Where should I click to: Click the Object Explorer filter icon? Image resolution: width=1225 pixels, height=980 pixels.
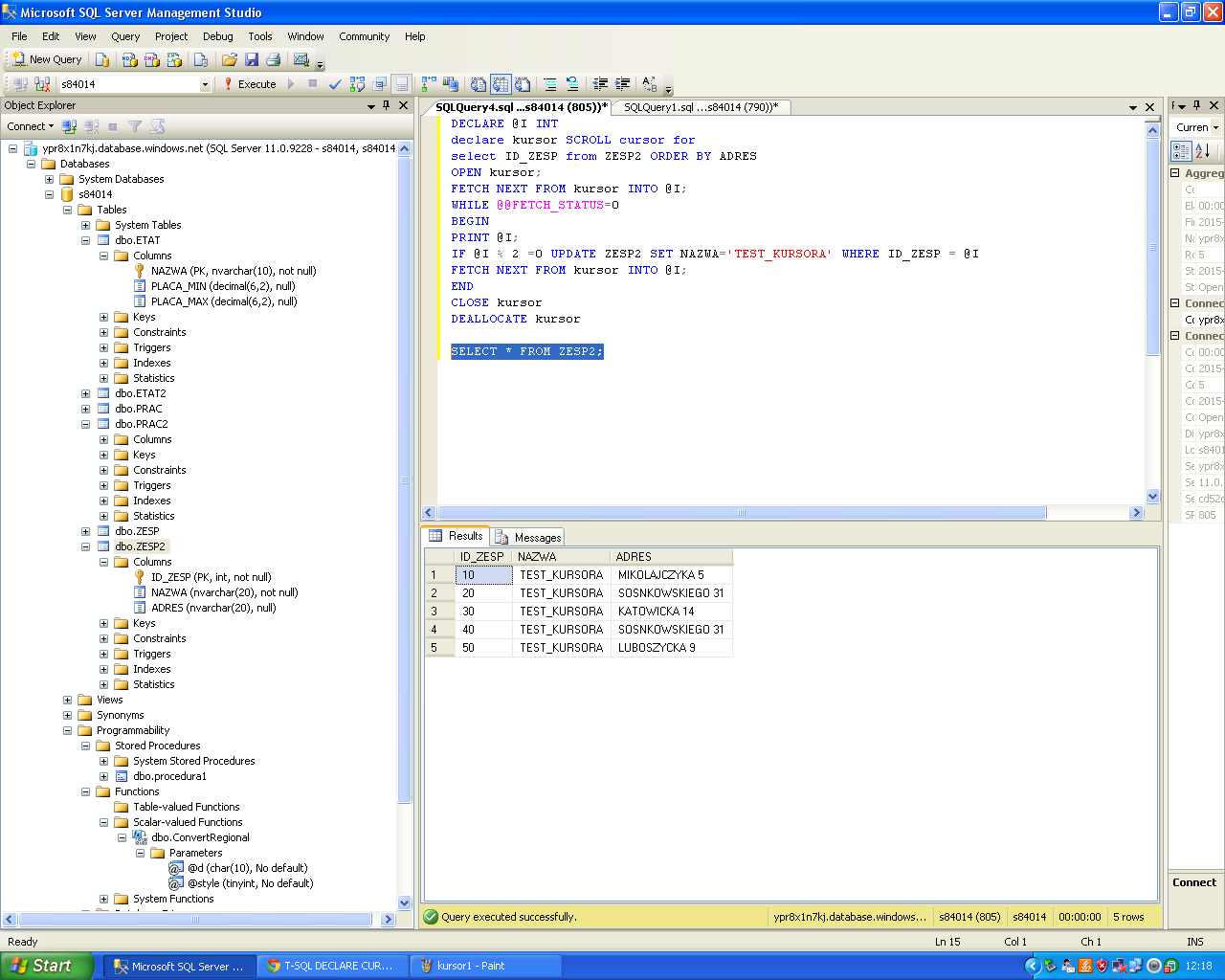point(135,126)
